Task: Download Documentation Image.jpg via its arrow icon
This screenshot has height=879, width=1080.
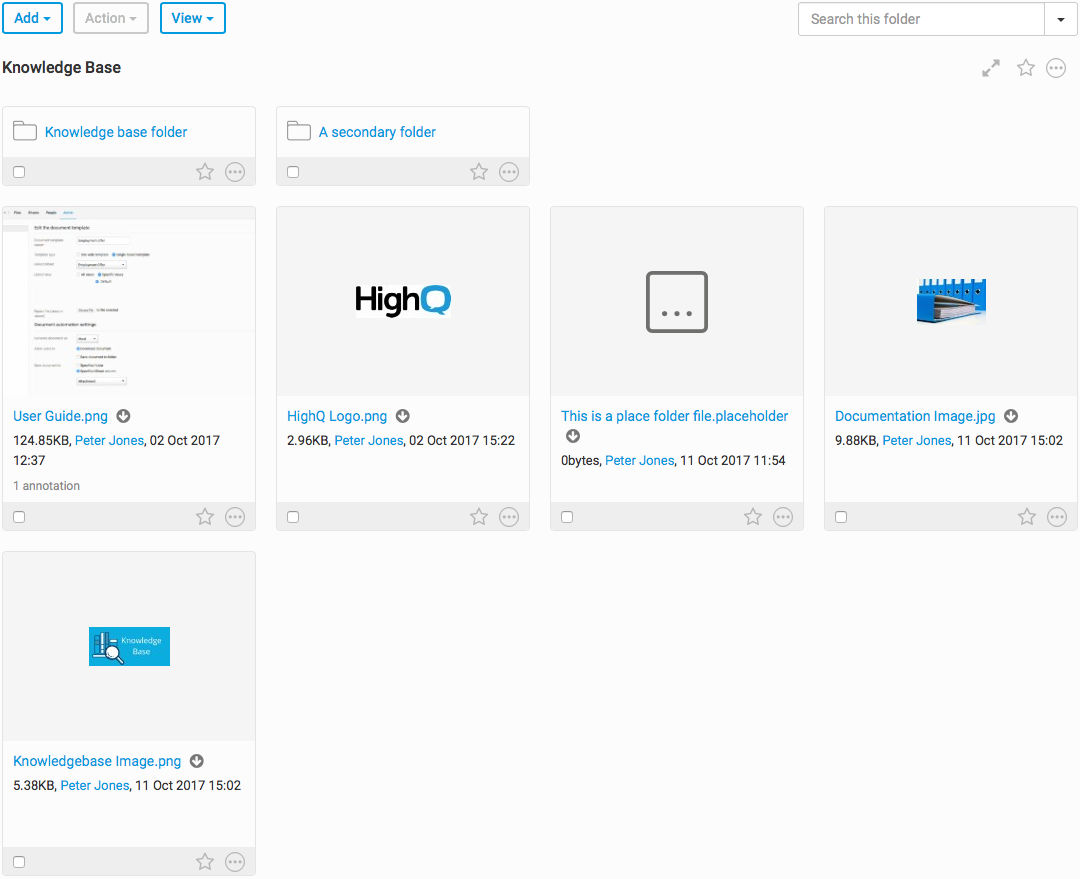Action: pos(1011,416)
